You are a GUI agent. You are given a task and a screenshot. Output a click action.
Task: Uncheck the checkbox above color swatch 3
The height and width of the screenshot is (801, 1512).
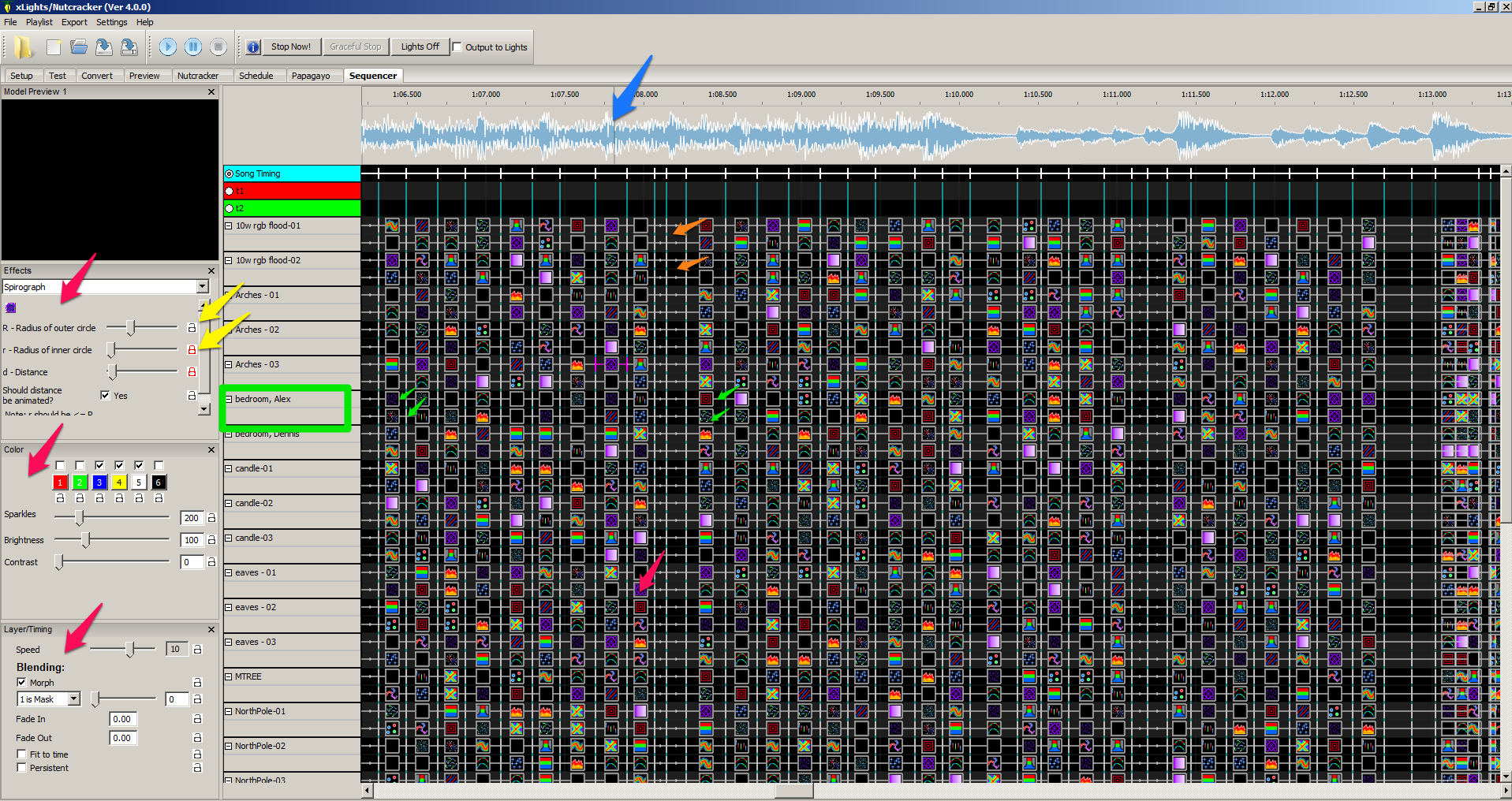pos(99,465)
